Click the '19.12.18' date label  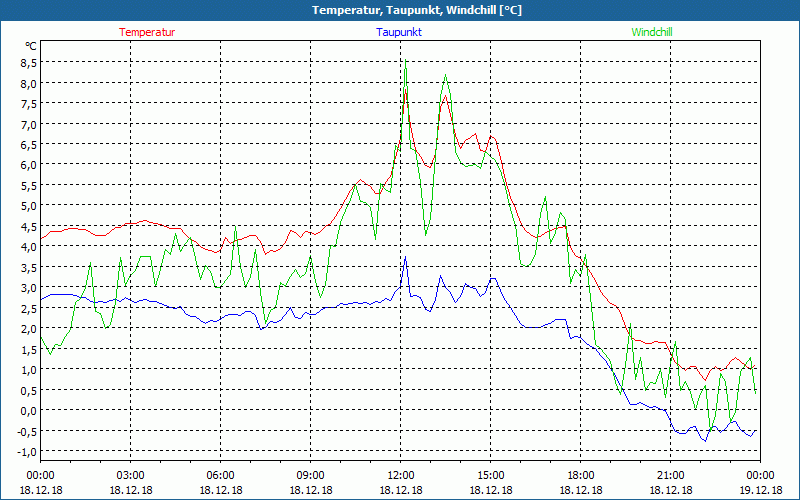(x=760, y=490)
